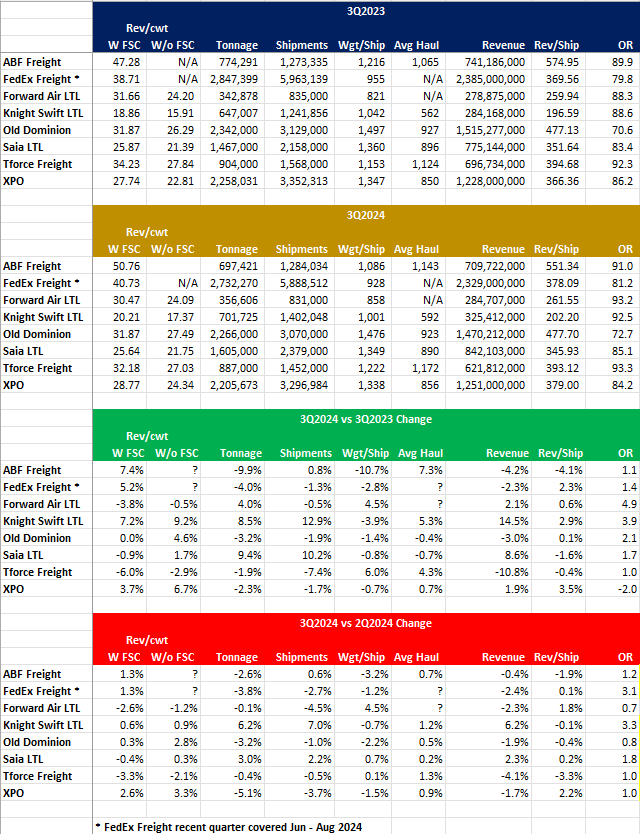Screen dimensions: 640x834
Task: Select Knight Swift LTL 3Q2024 revenue 325,412,000
Action: (x=494, y=317)
